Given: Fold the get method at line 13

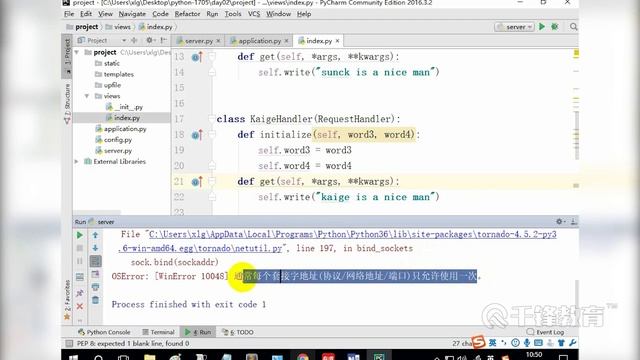Looking at the screenshot, I should pos(212,57).
